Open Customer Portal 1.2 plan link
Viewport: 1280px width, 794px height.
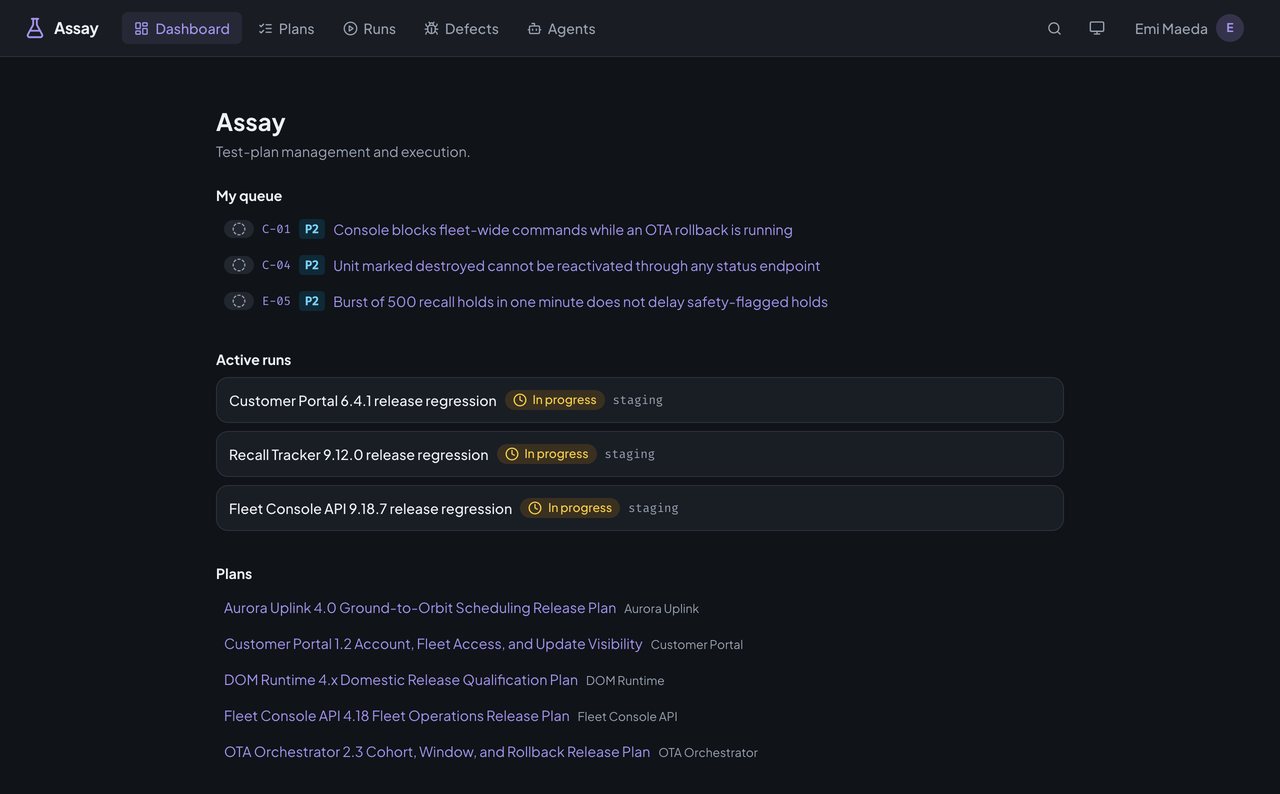click(433, 644)
